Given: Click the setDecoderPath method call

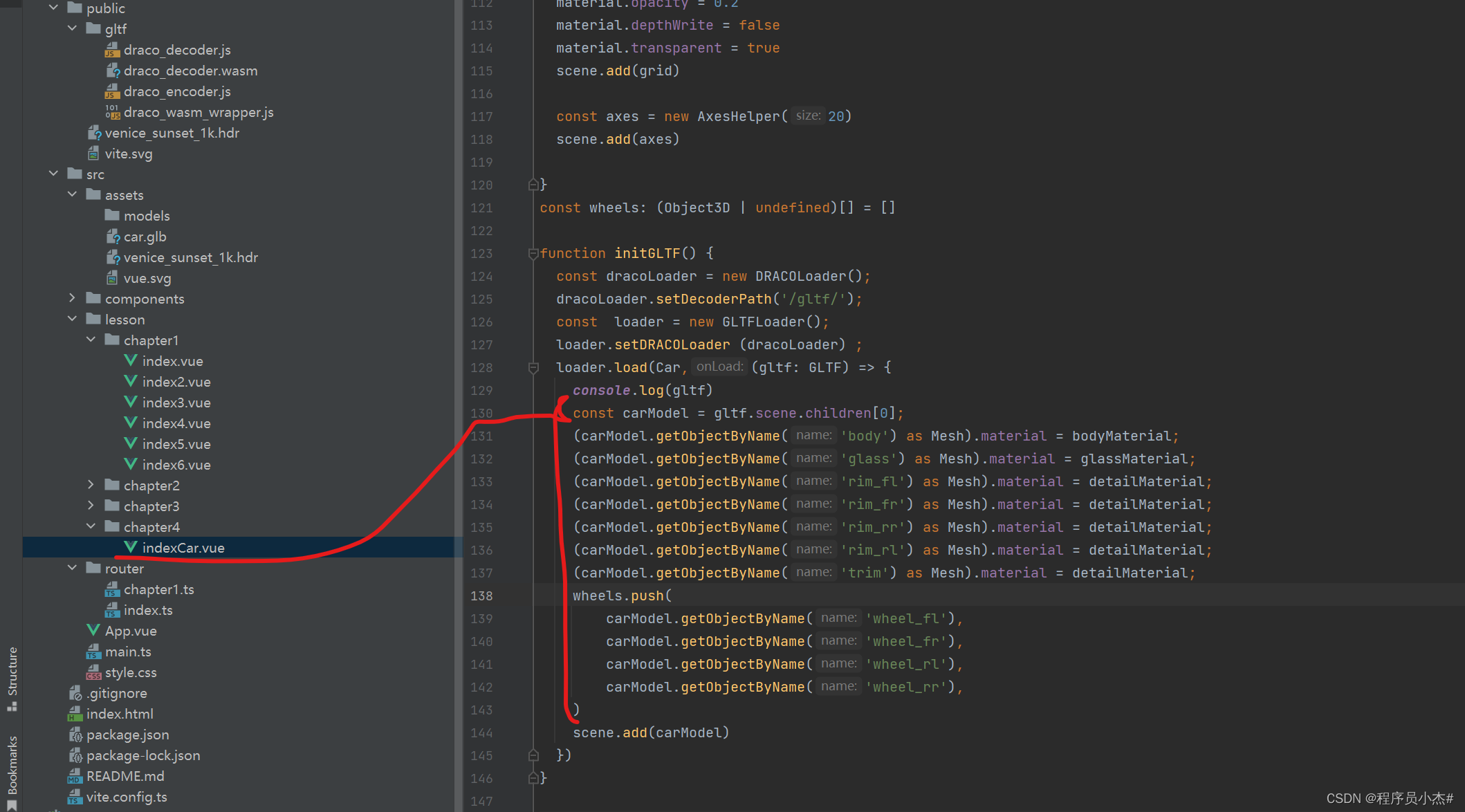Looking at the screenshot, I should click(713, 299).
